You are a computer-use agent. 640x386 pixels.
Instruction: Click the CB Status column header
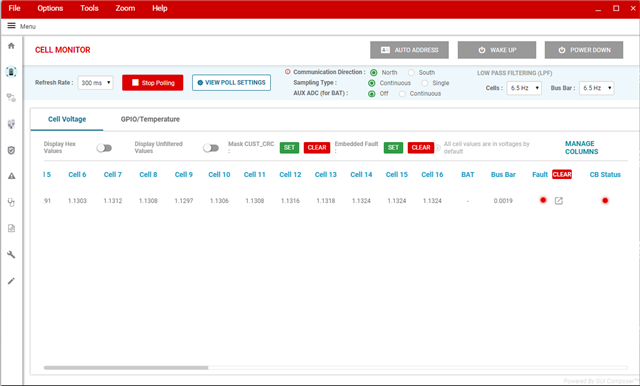[x=605, y=175]
